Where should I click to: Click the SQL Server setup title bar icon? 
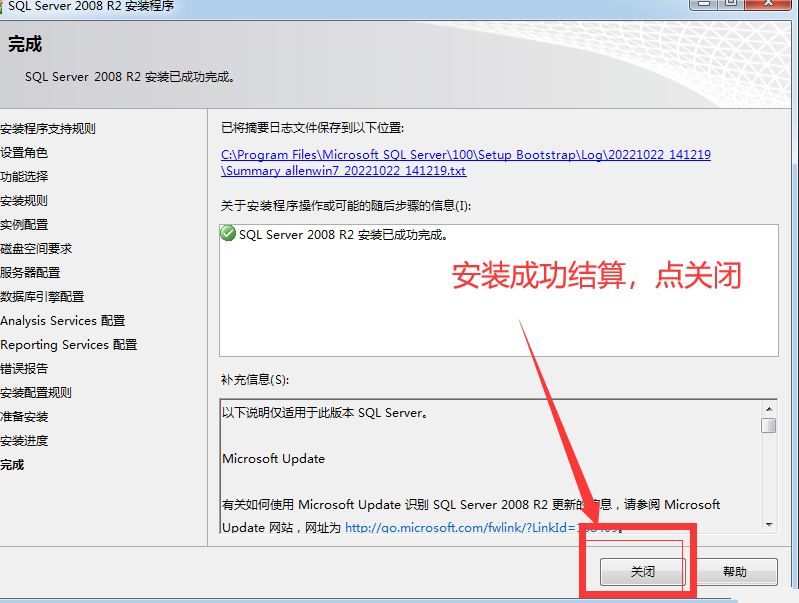coord(2,6)
